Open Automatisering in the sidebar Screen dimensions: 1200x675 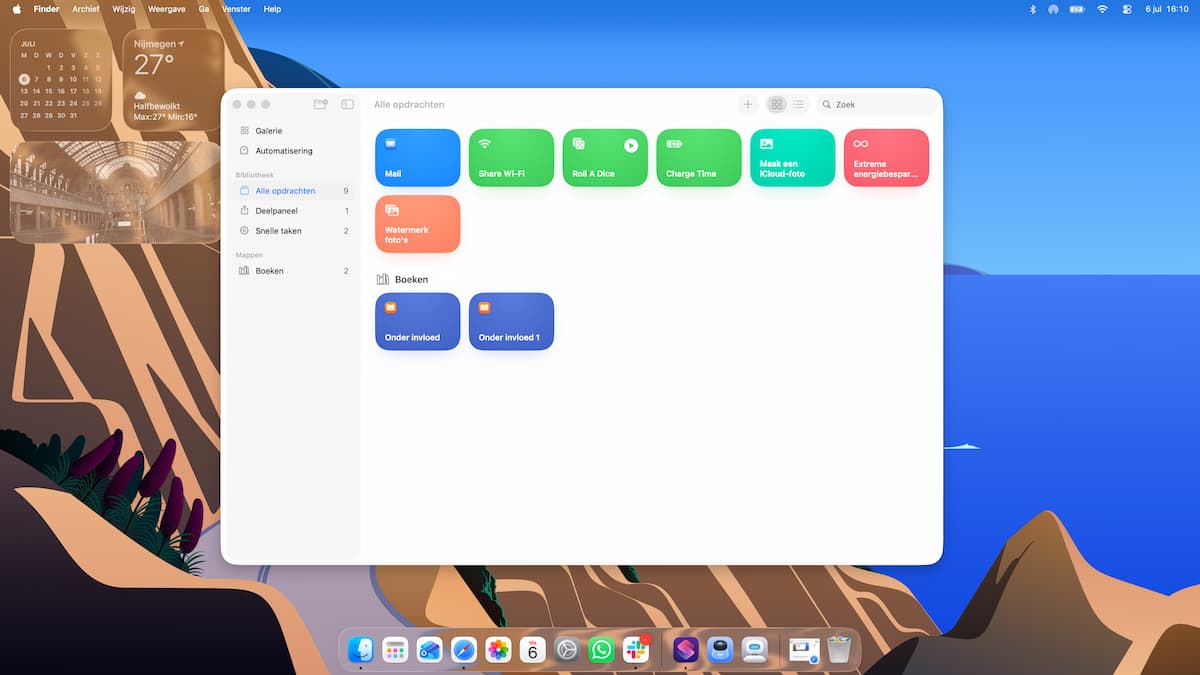point(294,151)
